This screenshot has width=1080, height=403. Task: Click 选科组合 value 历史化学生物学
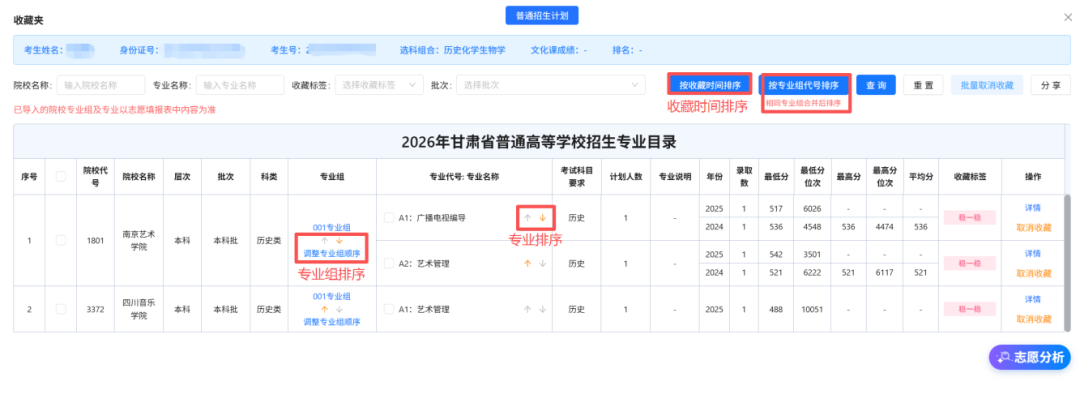point(475,50)
